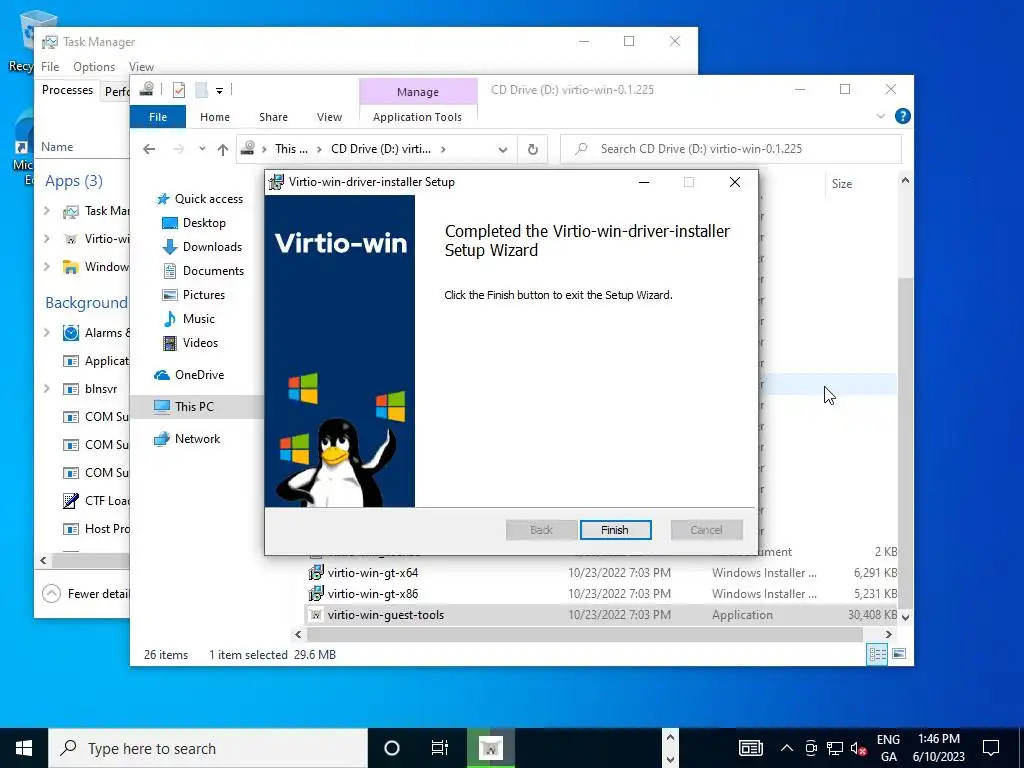Click Fewer details in Task Manager

click(x=86, y=594)
